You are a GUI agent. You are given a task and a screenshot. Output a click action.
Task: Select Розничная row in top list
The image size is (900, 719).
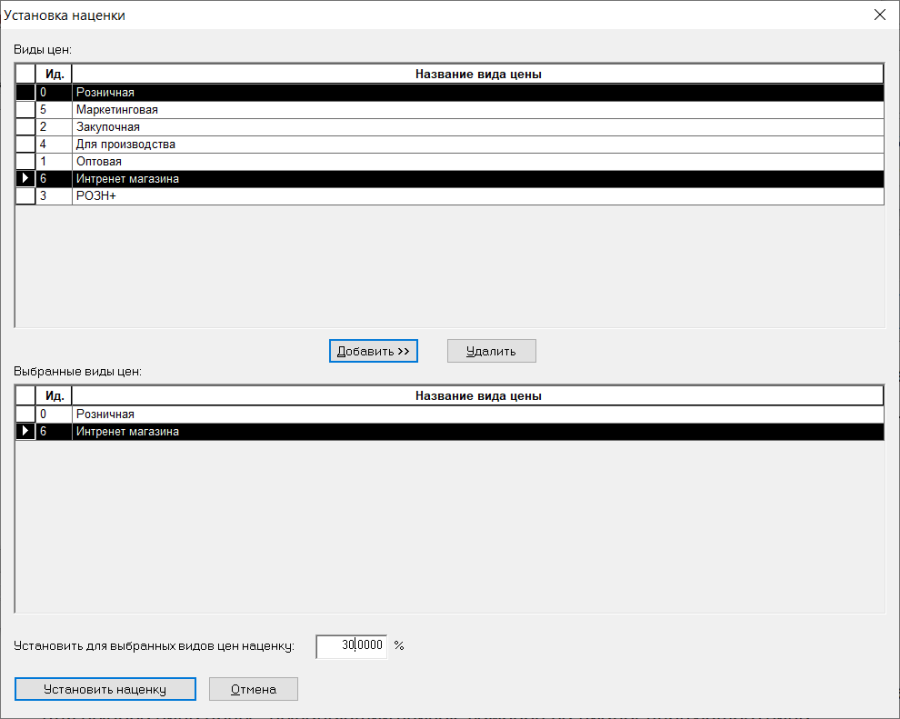449,92
